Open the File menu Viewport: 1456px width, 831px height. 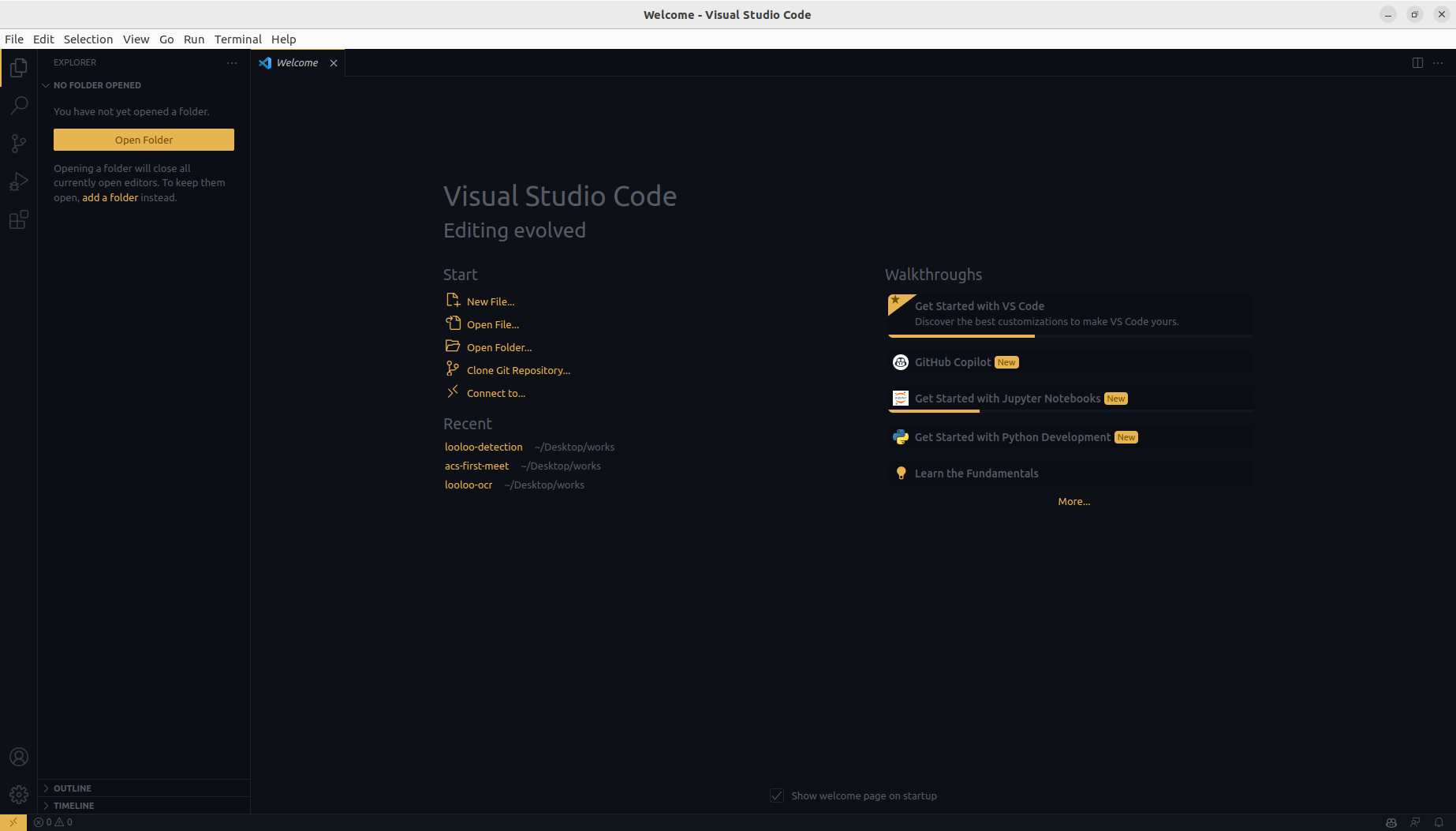pyautogui.click(x=14, y=39)
